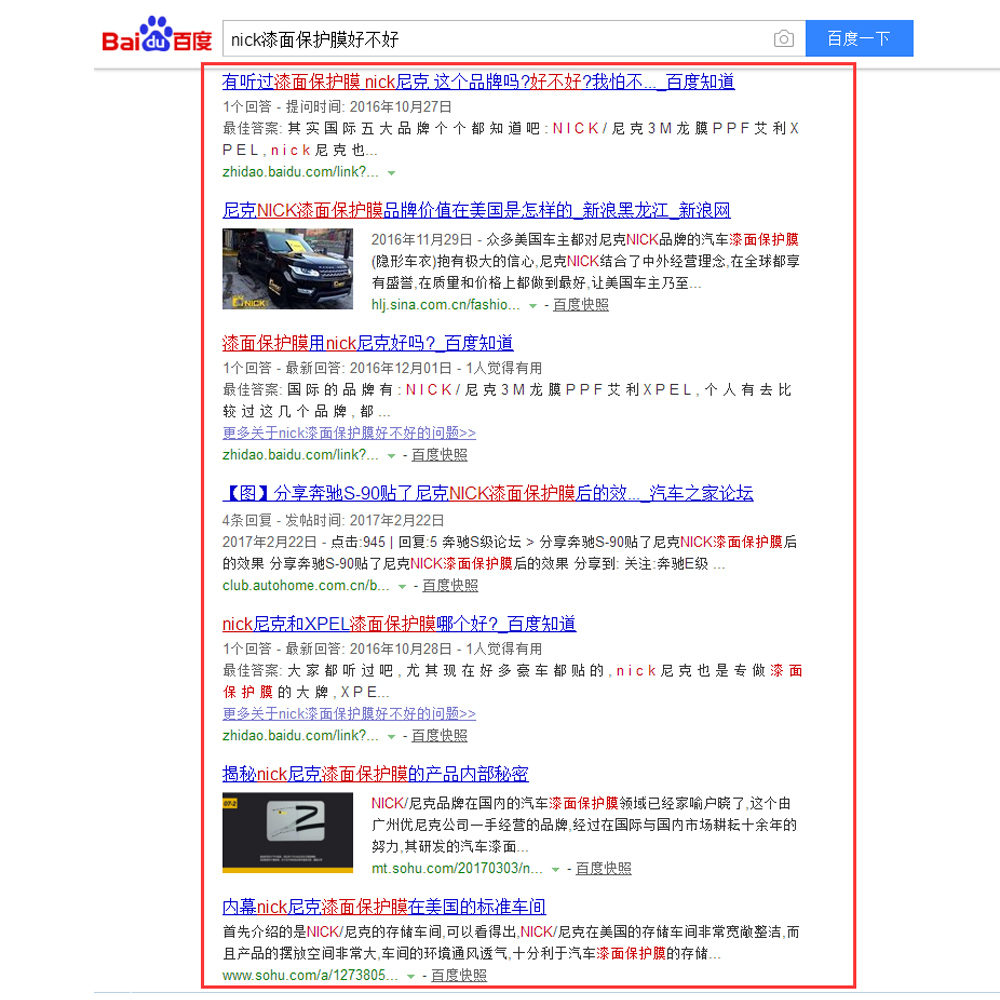Open the black Range Rover thumbnail
The height and width of the screenshot is (1000, 1000).
point(287,269)
